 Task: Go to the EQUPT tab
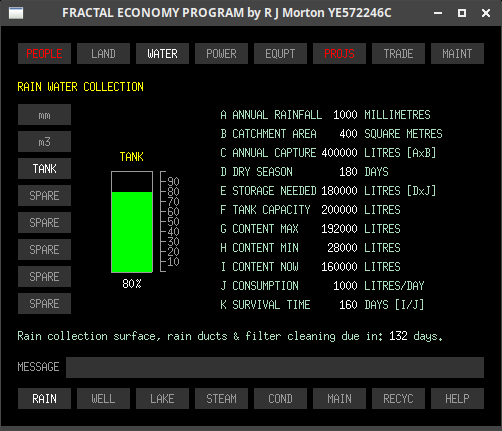click(280, 53)
